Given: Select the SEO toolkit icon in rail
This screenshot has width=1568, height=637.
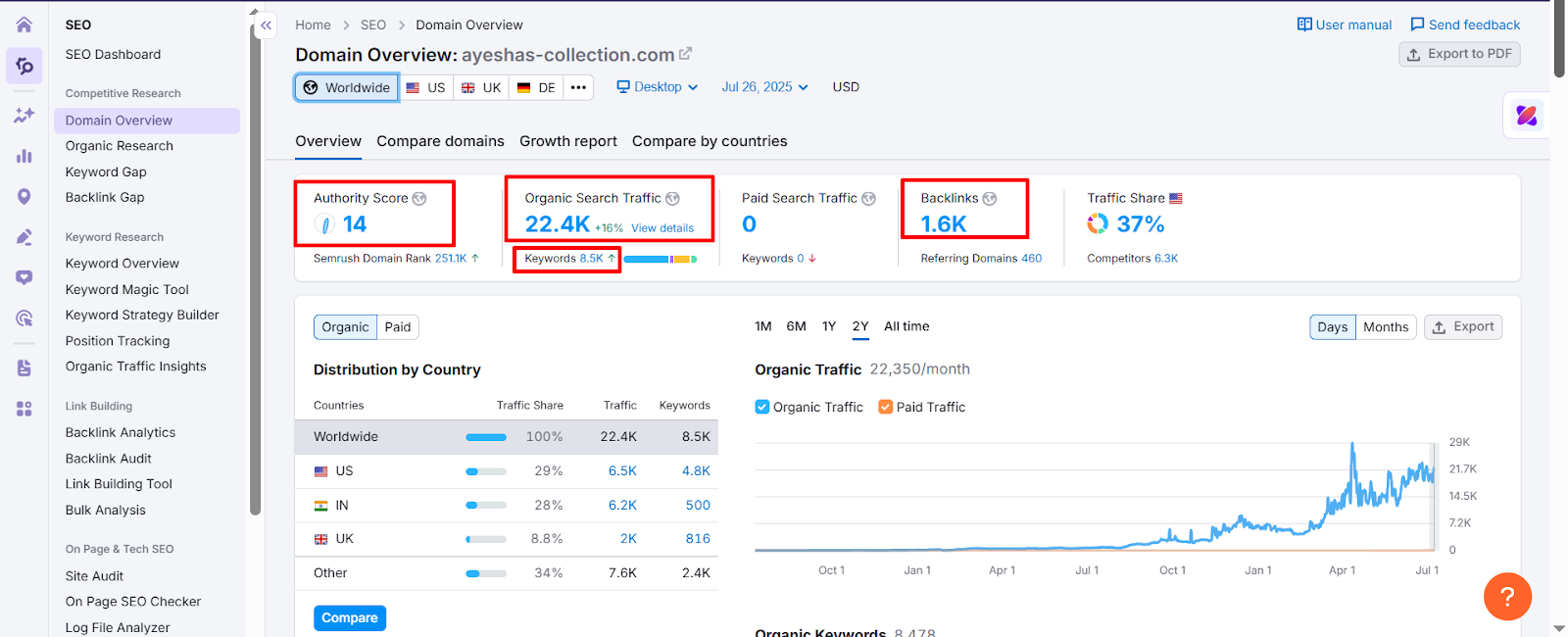Looking at the screenshot, I should point(24,66).
